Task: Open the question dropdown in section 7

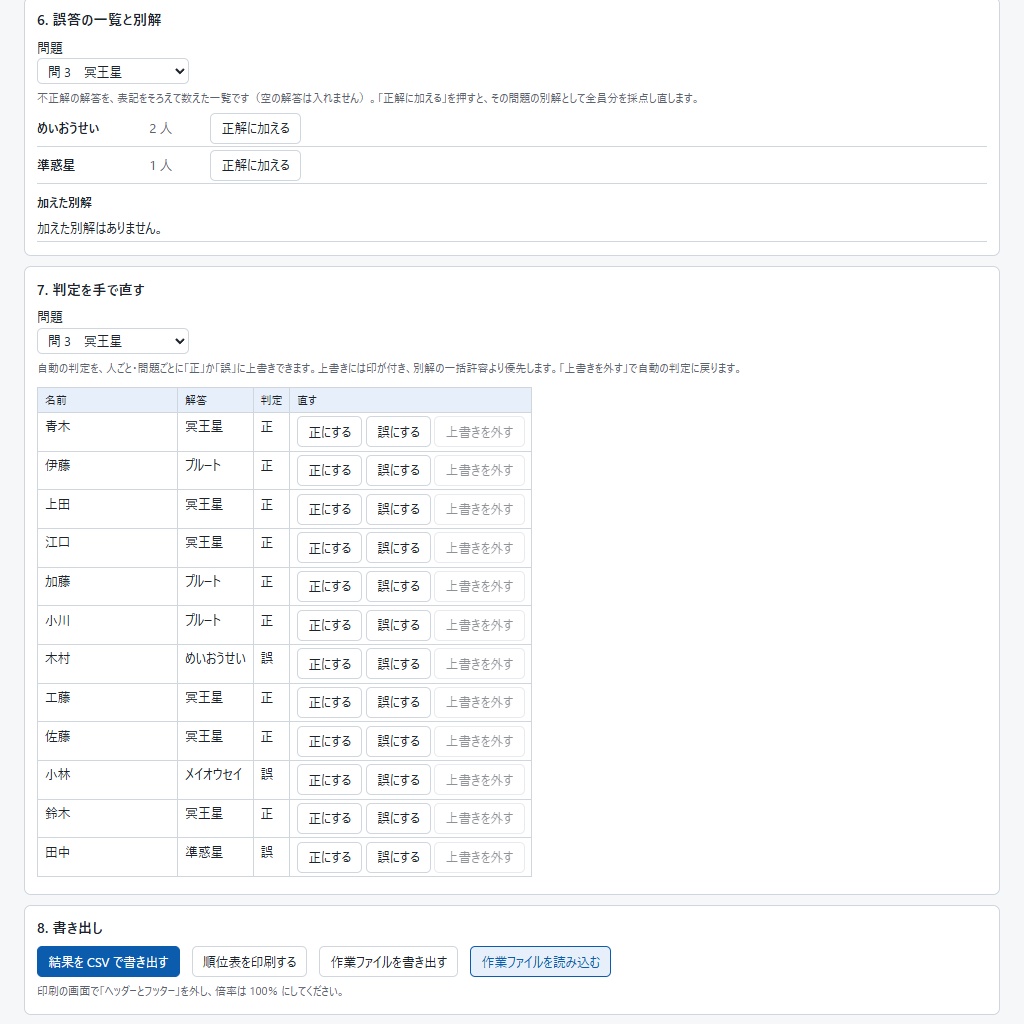Action: point(113,341)
